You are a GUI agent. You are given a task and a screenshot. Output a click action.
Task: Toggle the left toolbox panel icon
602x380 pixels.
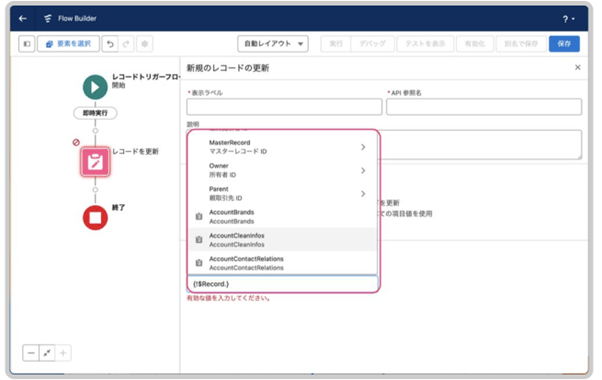tap(27, 44)
